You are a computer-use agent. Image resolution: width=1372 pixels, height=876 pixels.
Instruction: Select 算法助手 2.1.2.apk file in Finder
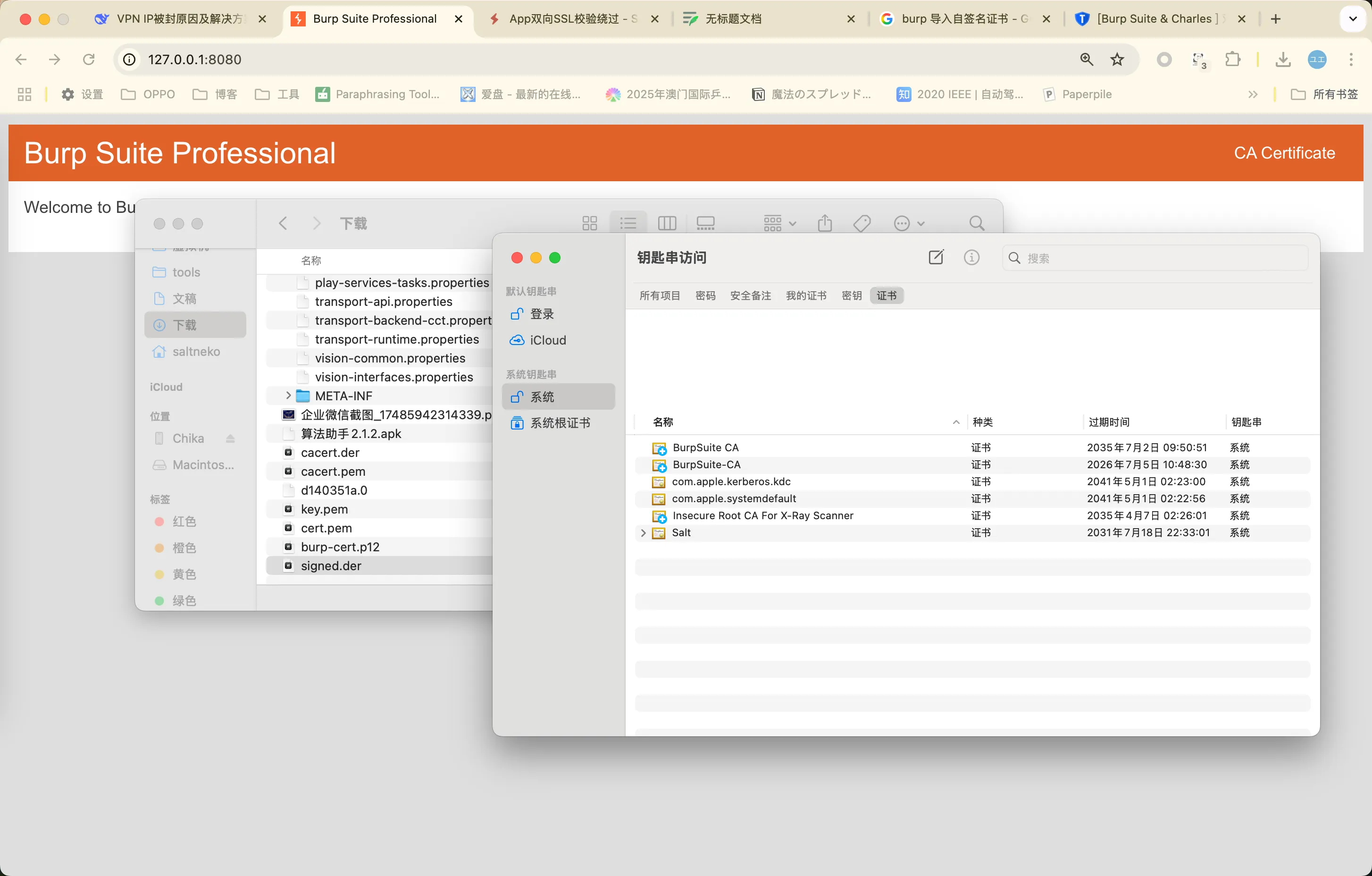tap(379, 434)
